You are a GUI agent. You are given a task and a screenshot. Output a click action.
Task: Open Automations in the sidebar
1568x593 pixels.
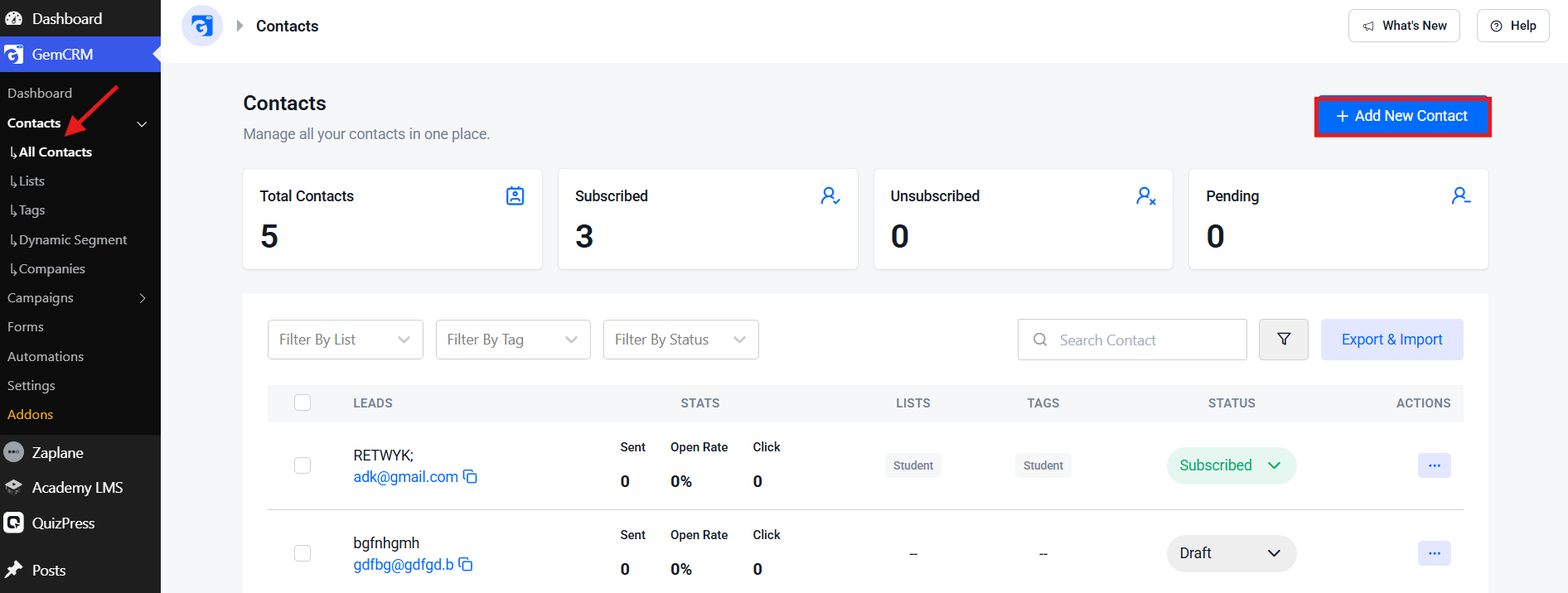[x=46, y=357]
